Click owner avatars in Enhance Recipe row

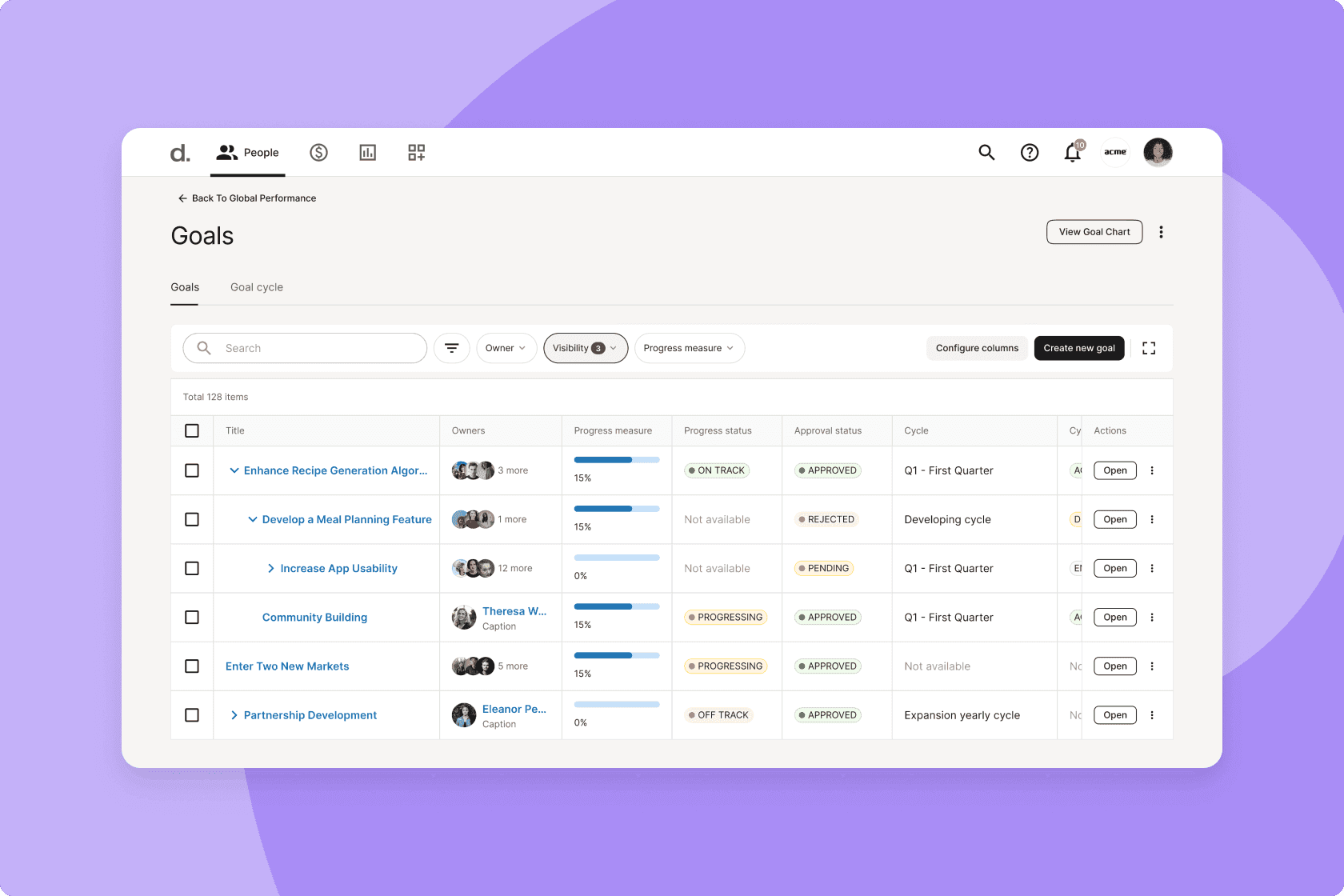tap(473, 470)
